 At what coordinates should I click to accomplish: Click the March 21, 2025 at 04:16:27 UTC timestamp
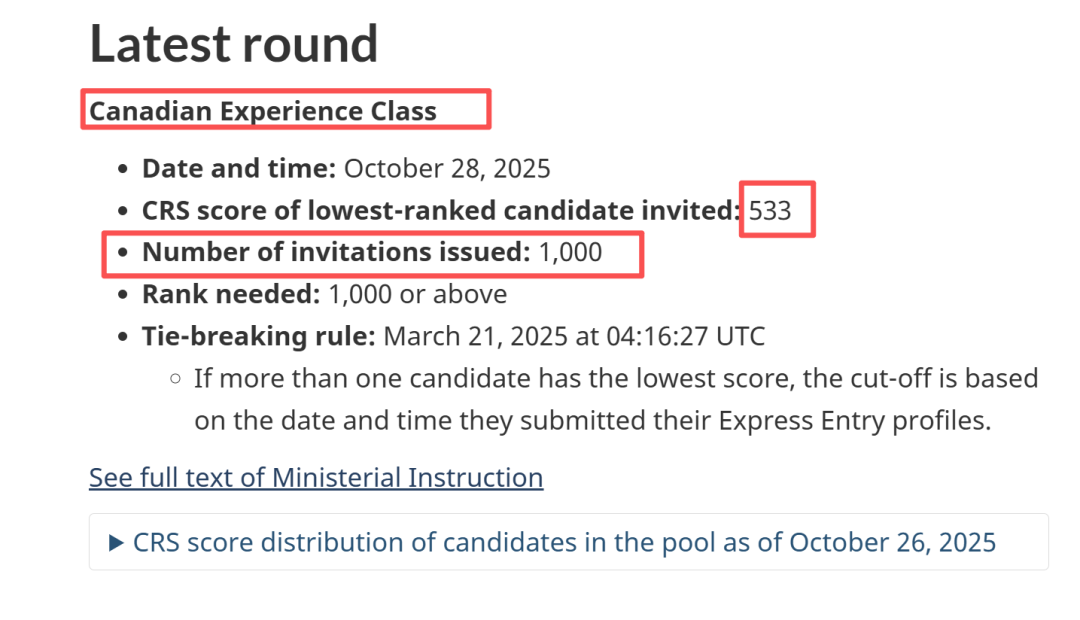[x=574, y=337]
